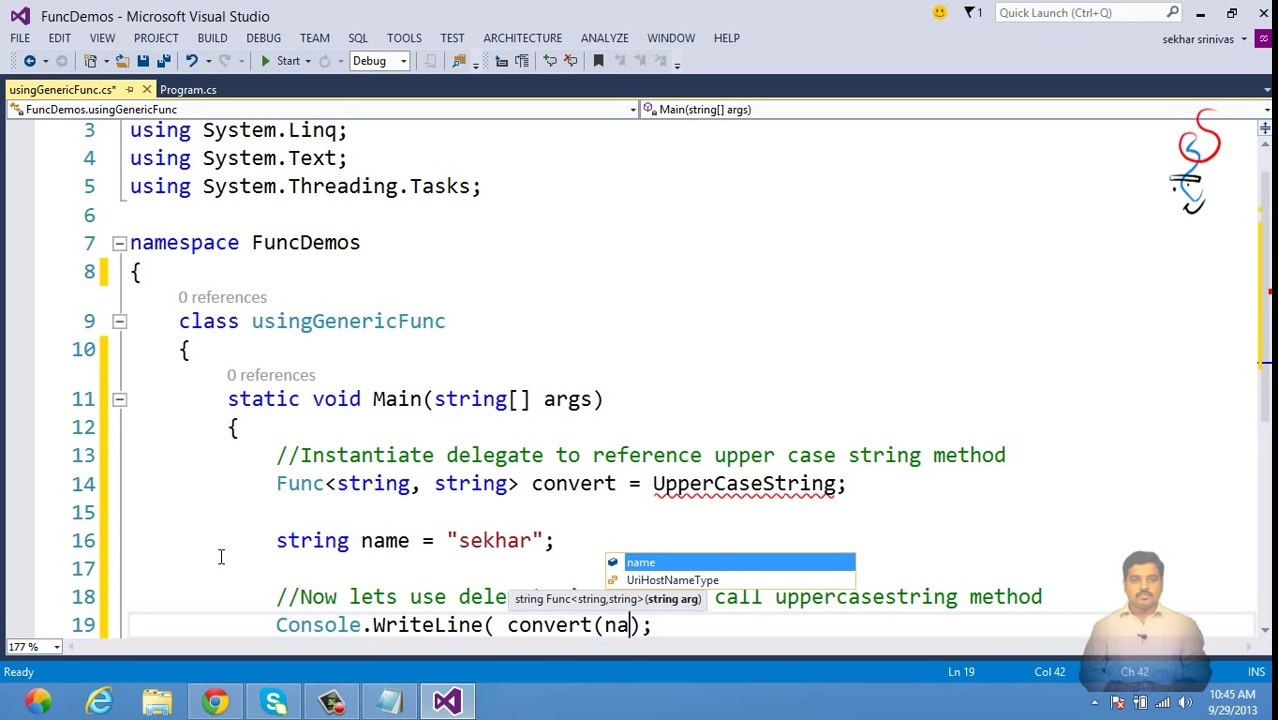Collapse the Main method code block
The height and width of the screenshot is (720, 1278).
pos(119,399)
